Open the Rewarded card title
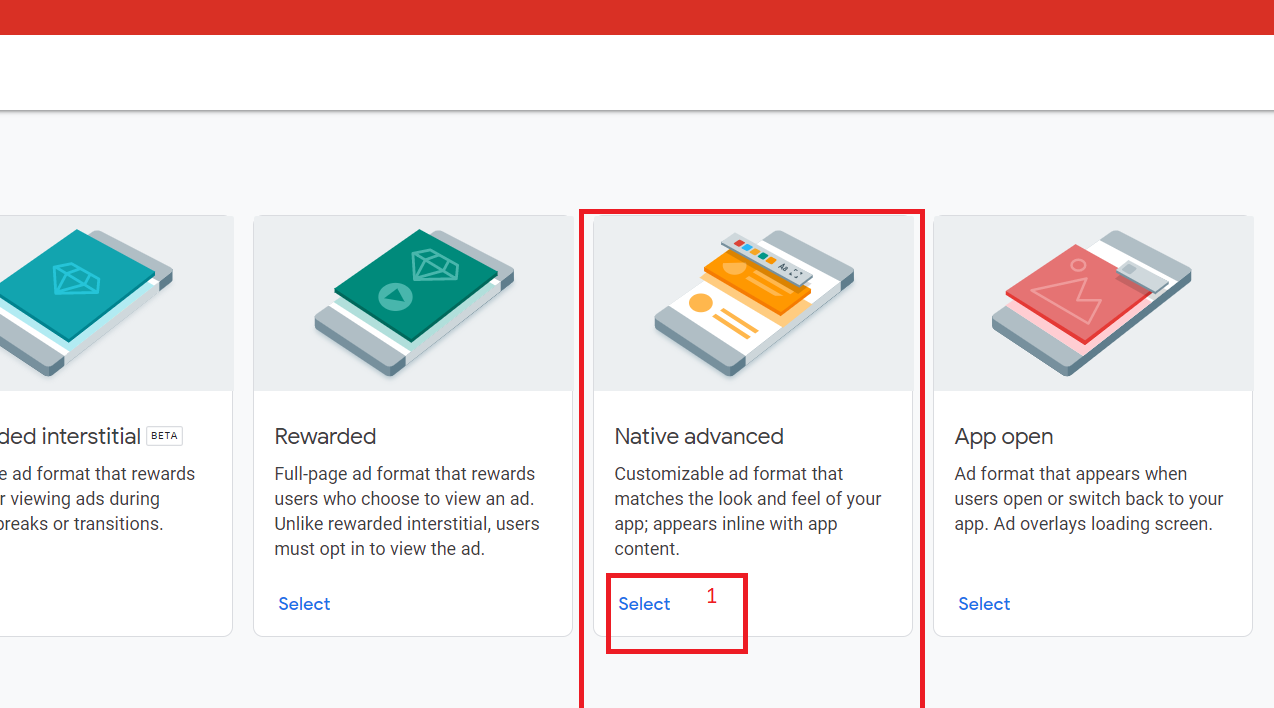 (x=325, y=436)
